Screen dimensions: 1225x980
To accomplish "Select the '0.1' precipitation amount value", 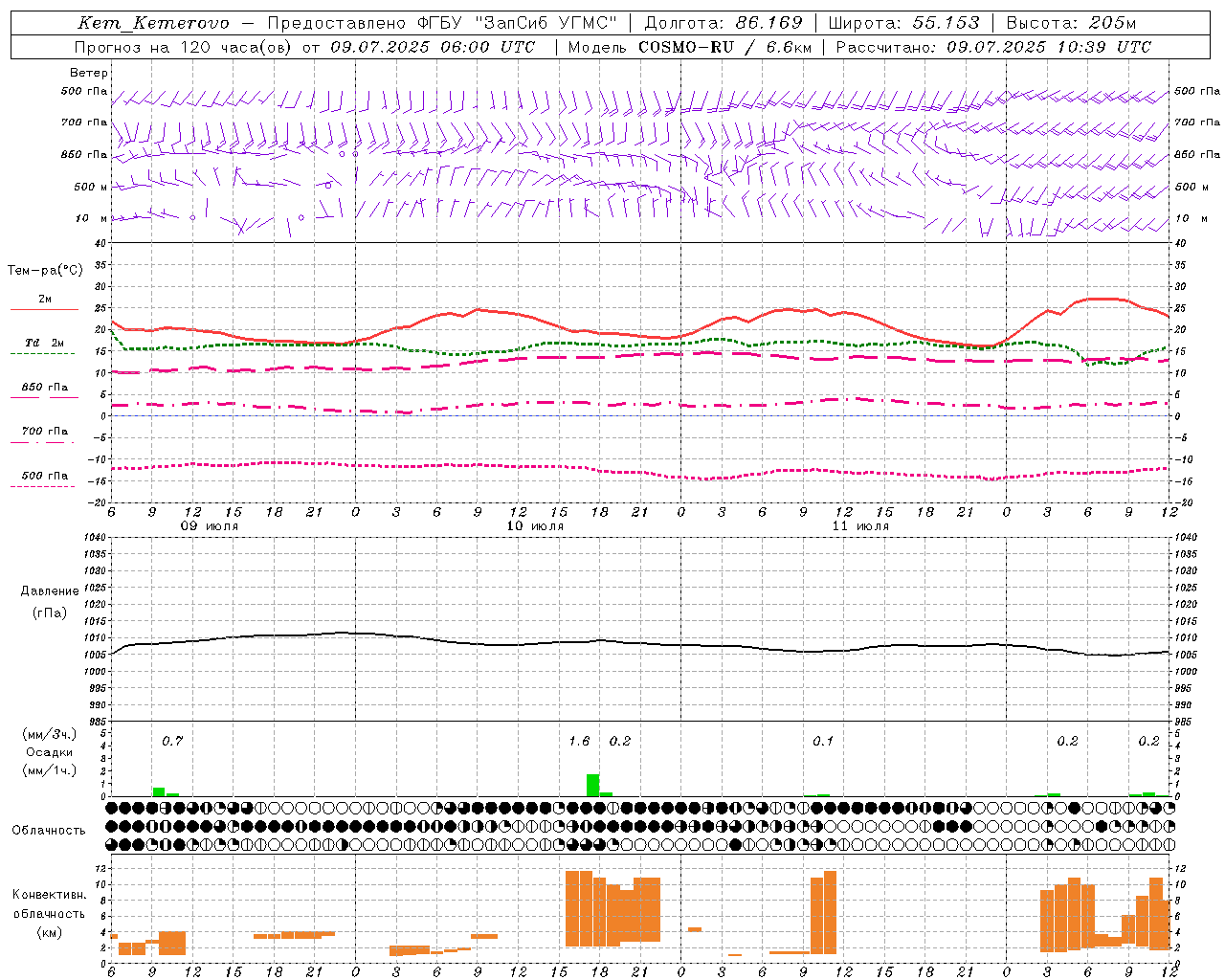I will [823, 741].
